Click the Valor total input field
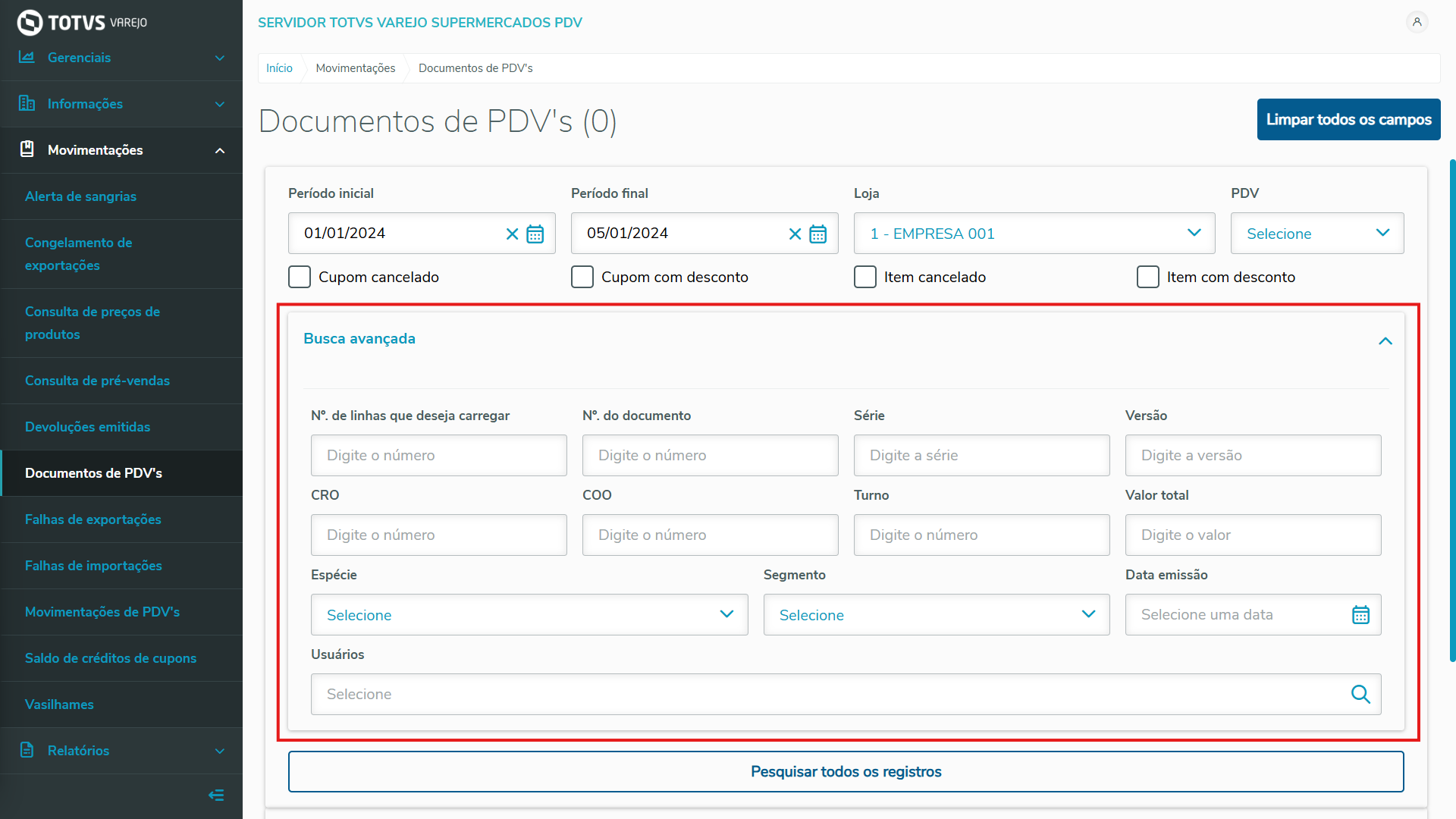 (x=1253, y=535)
